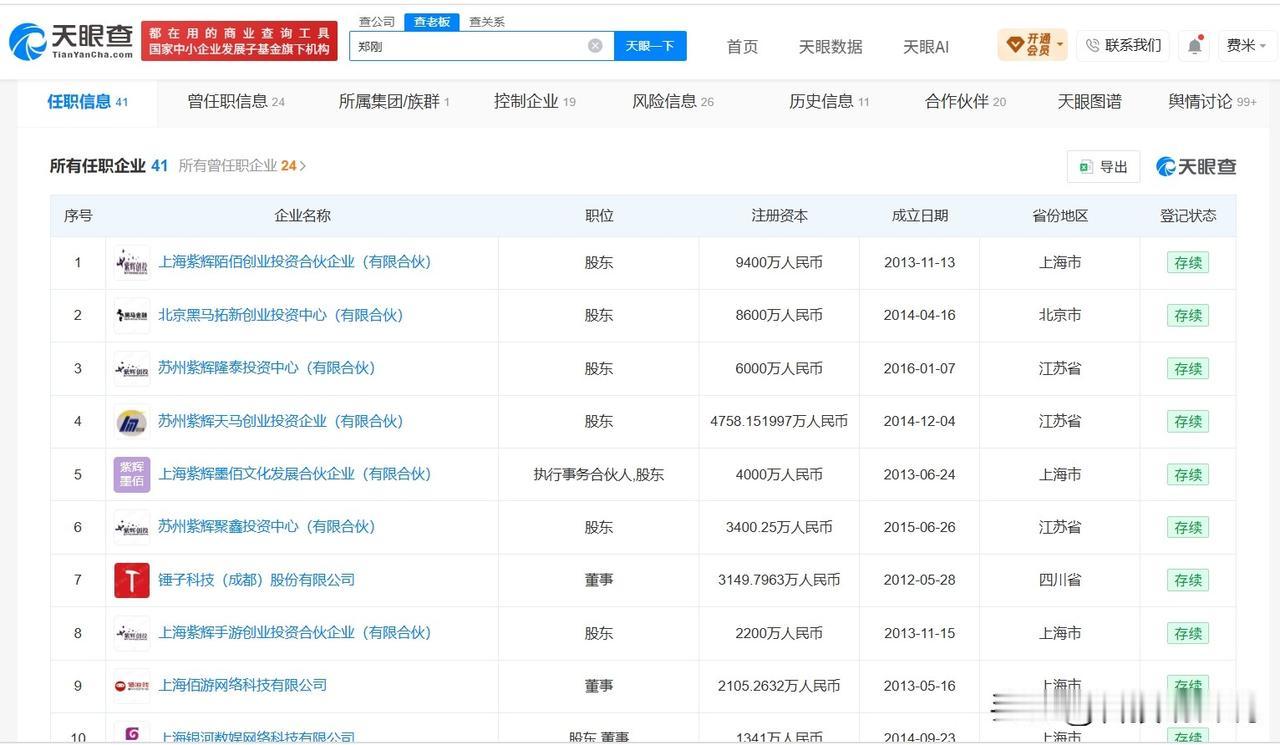1280x745 pixels.
Task: Open the TianYanCha logo home link
Action: (x=71, y=41)
